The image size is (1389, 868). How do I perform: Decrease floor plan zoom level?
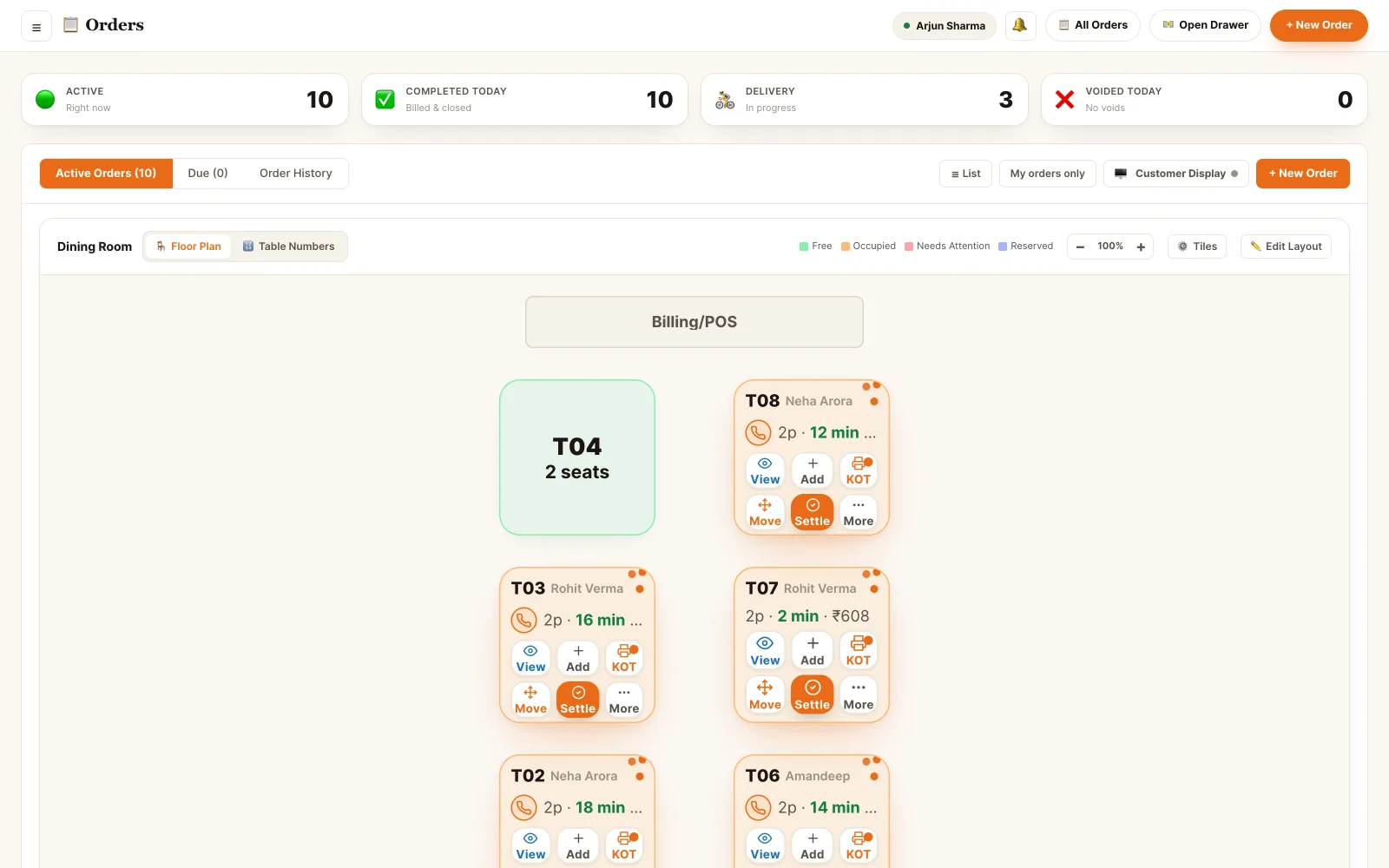tap(1080, 247)
